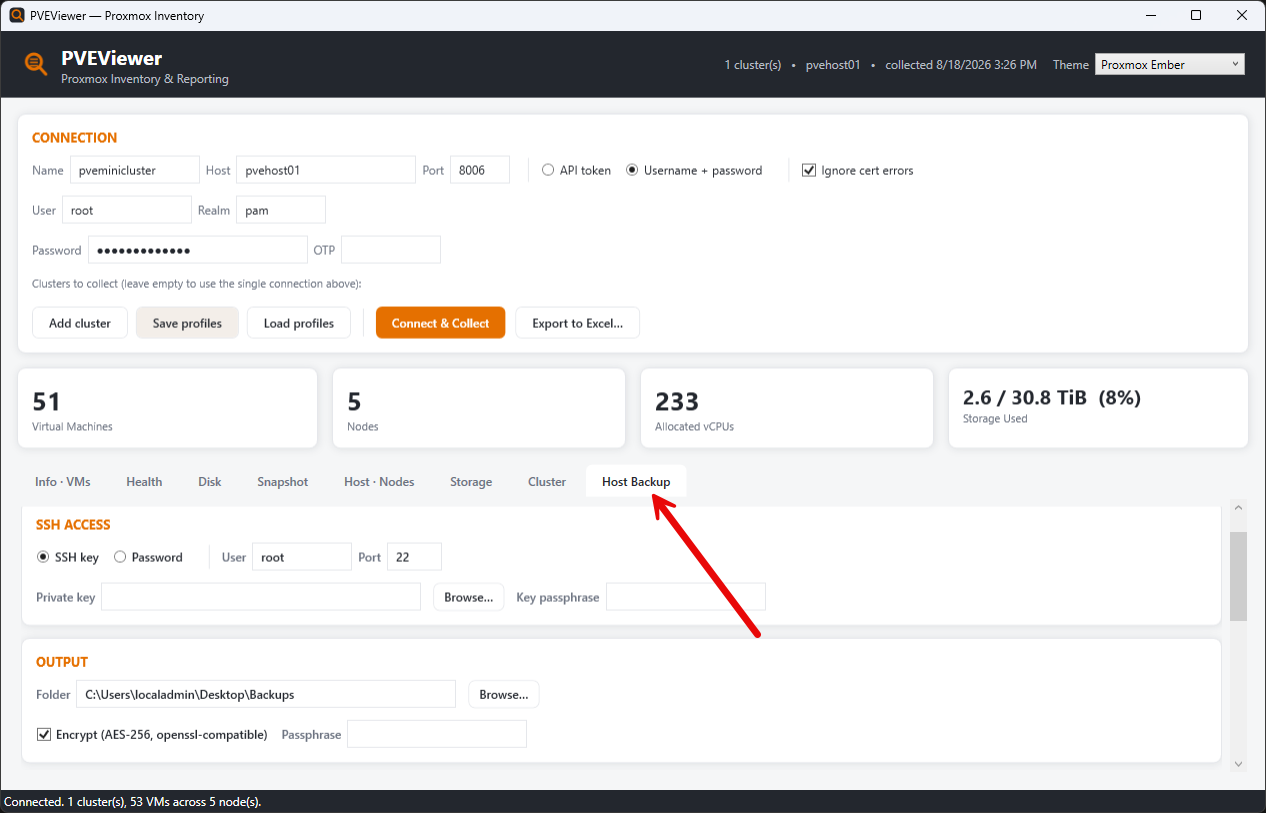Minimize the PVEViewer window
The image size is (1266, 813).
pos(1150,15)
